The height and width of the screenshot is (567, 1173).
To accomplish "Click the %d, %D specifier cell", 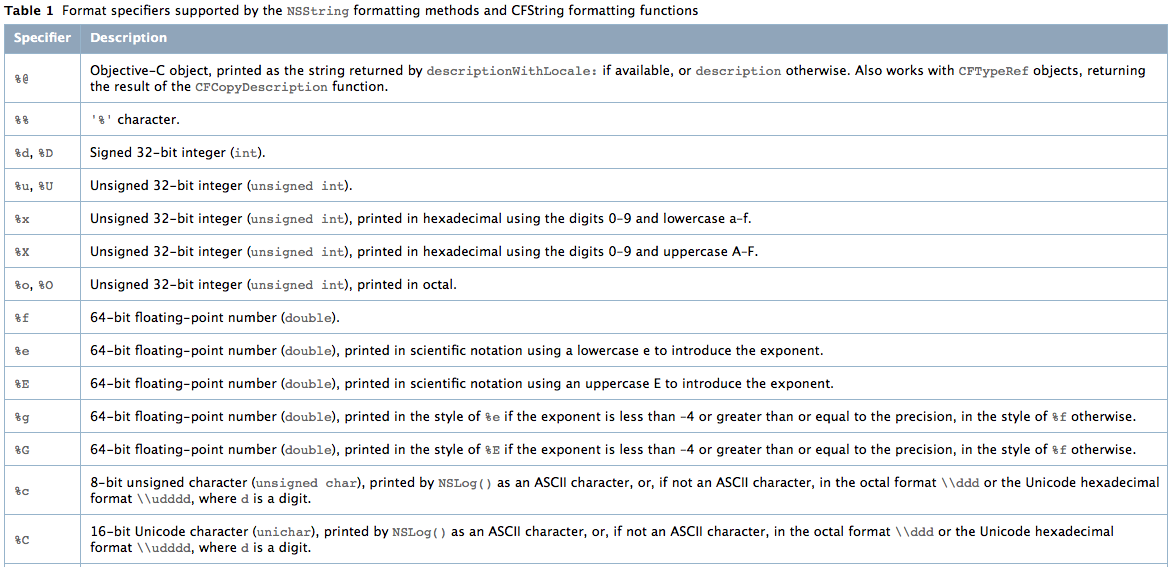I will (x=43, y=153).
